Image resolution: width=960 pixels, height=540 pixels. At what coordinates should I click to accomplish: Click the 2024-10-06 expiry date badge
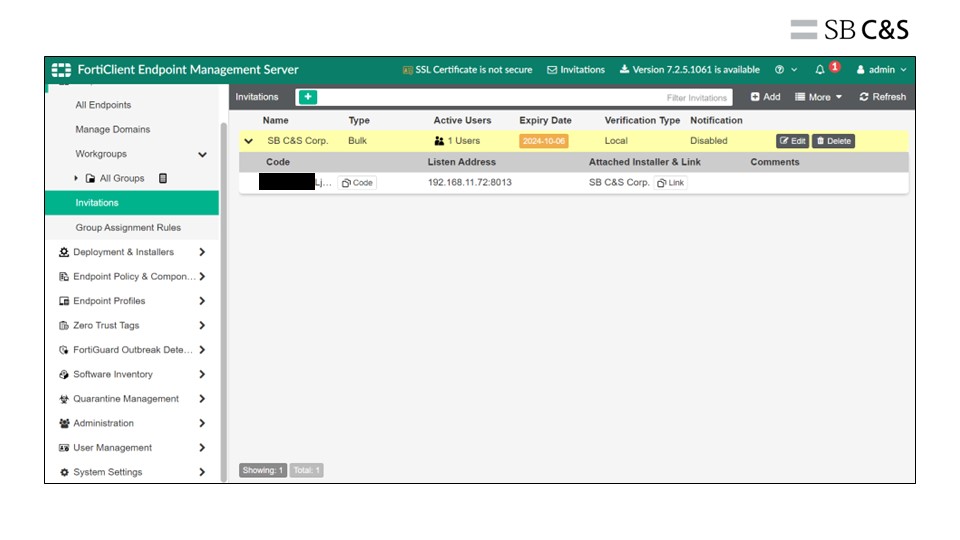(x=544, y=141)
